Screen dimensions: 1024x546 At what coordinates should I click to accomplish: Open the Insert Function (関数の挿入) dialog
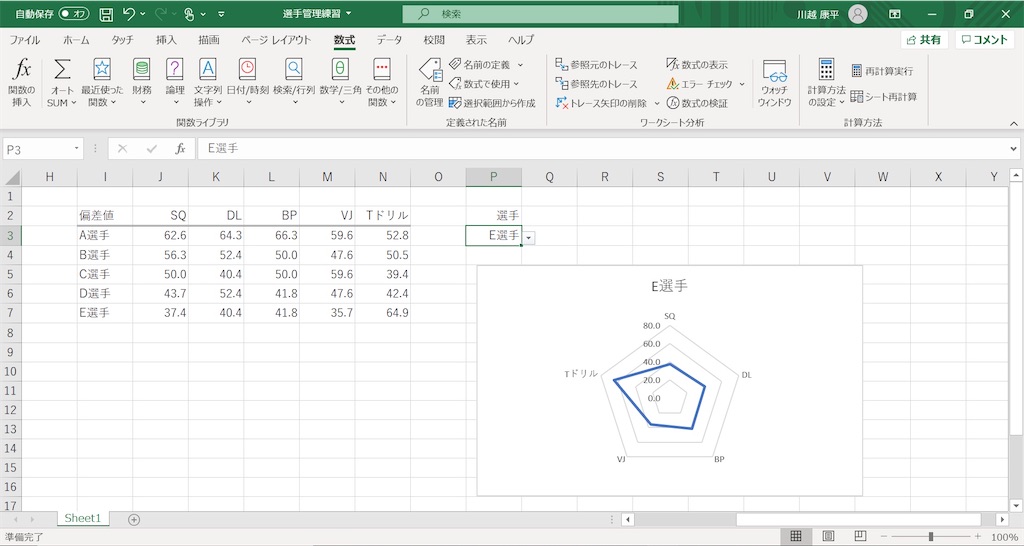click(x=22, y=82)
